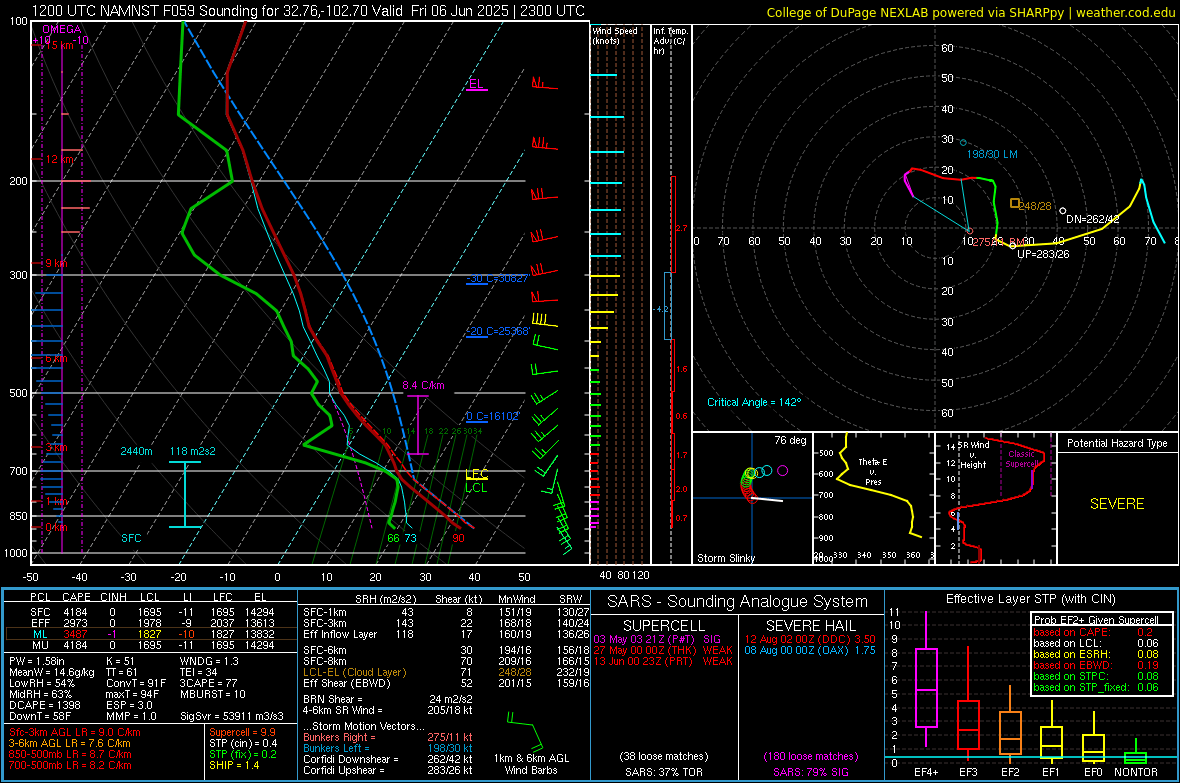
Task: Select the 03 May 03 21Z SIG analogue
Action: pos(657,639)
